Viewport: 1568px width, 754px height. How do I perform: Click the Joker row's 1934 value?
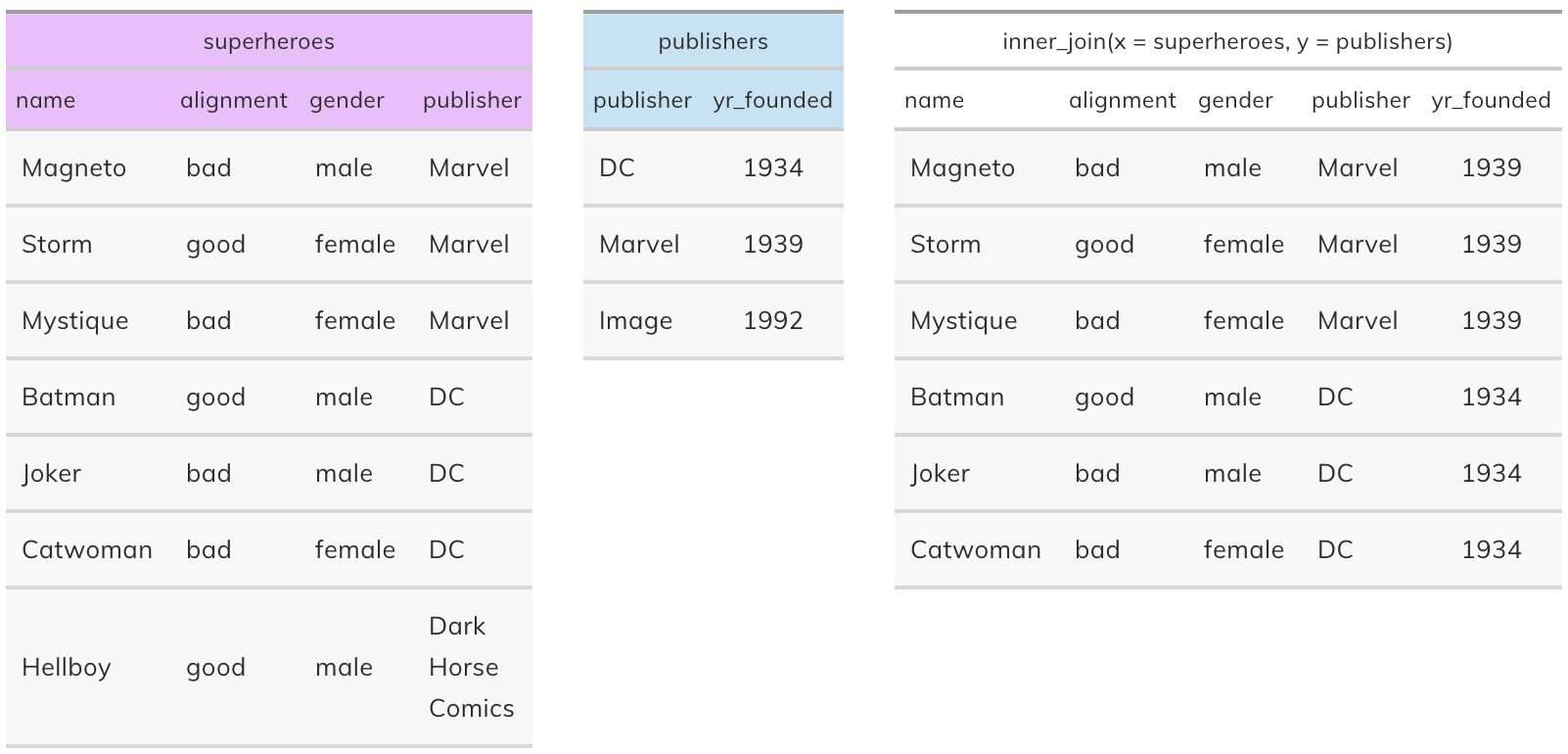(x=1492, y=474)
